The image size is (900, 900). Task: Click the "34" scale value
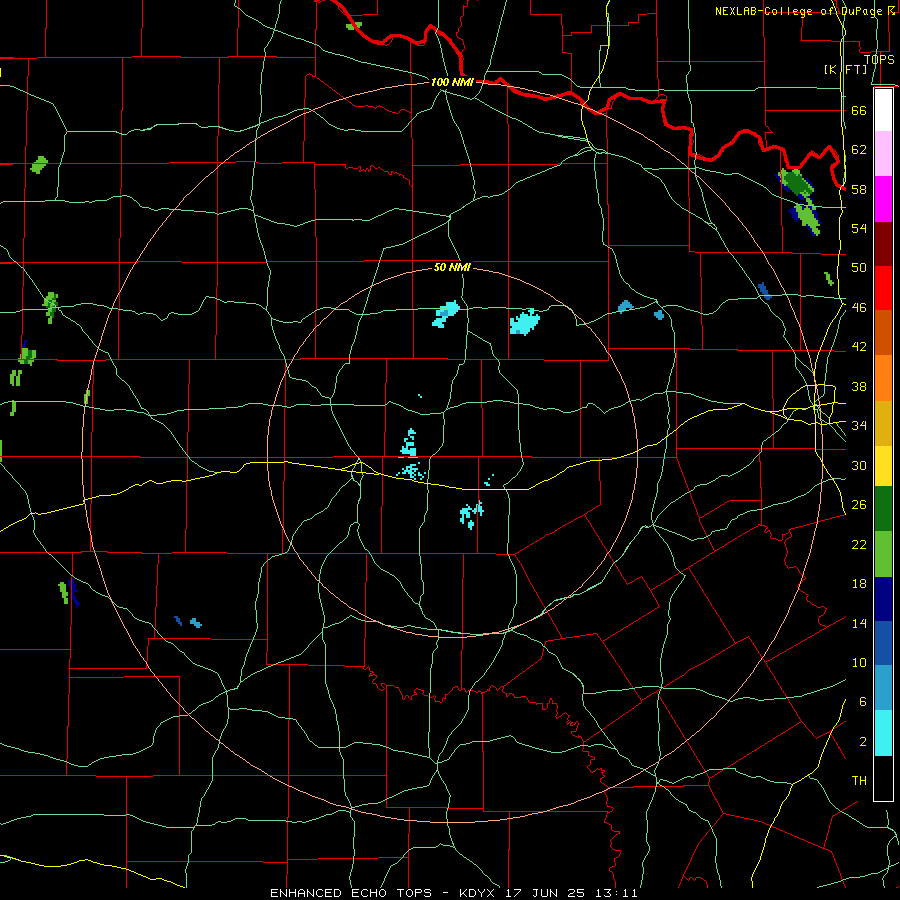tap(859, 426)
